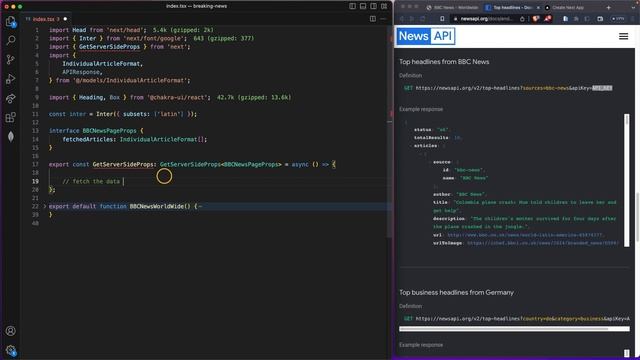The width and height of the screenshot is (640, 360).
Task: Bookmark the current page
Action: click(x=442, y=19)
